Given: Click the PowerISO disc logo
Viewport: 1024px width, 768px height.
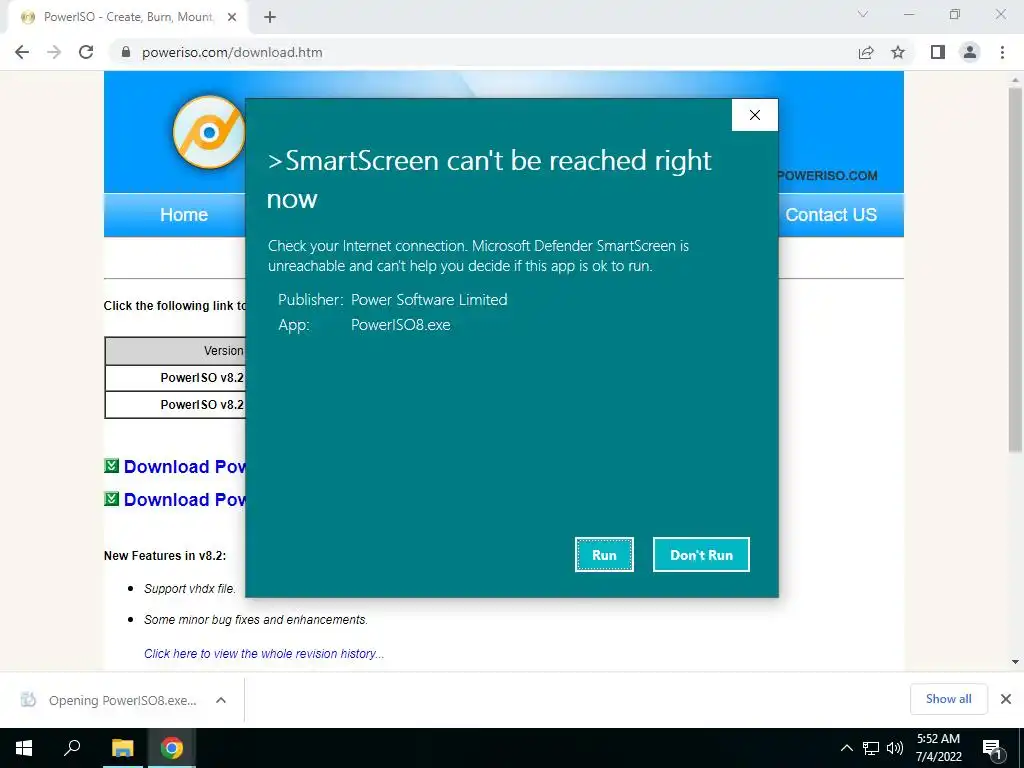Looking at the screenshot, I should click(x=208, y=133).
